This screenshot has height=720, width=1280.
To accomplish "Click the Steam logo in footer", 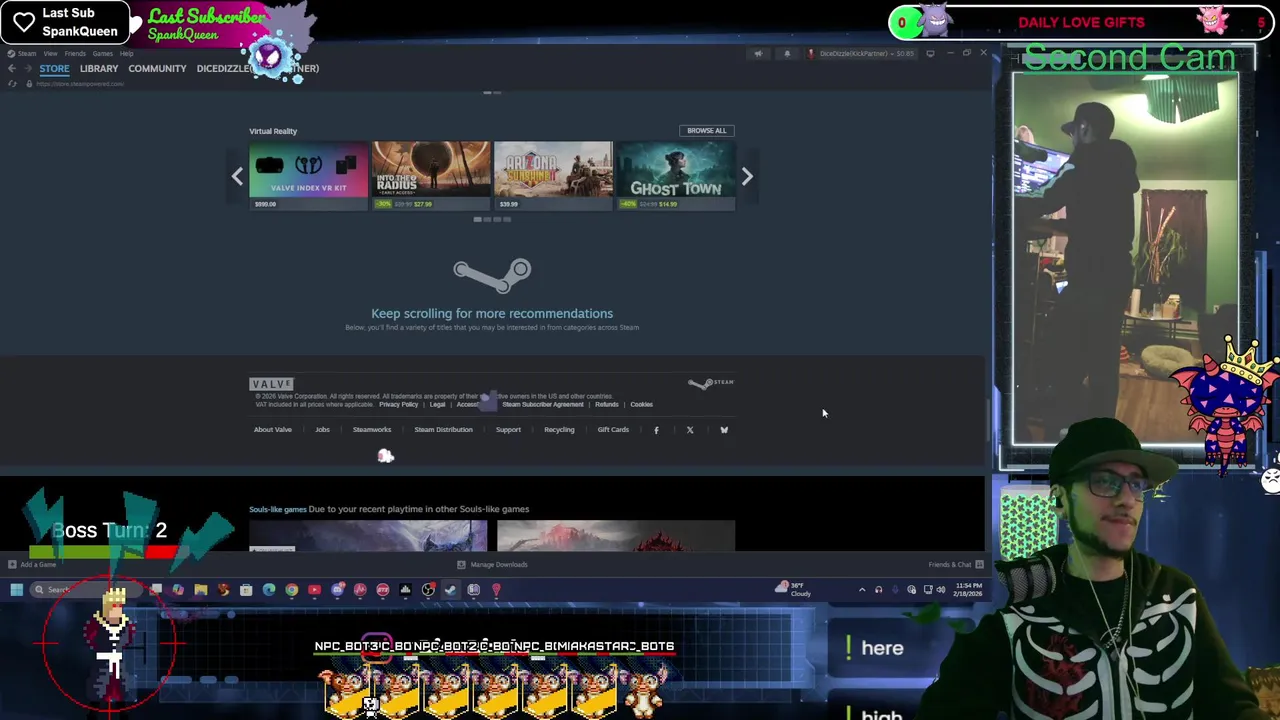I will 711,383.
